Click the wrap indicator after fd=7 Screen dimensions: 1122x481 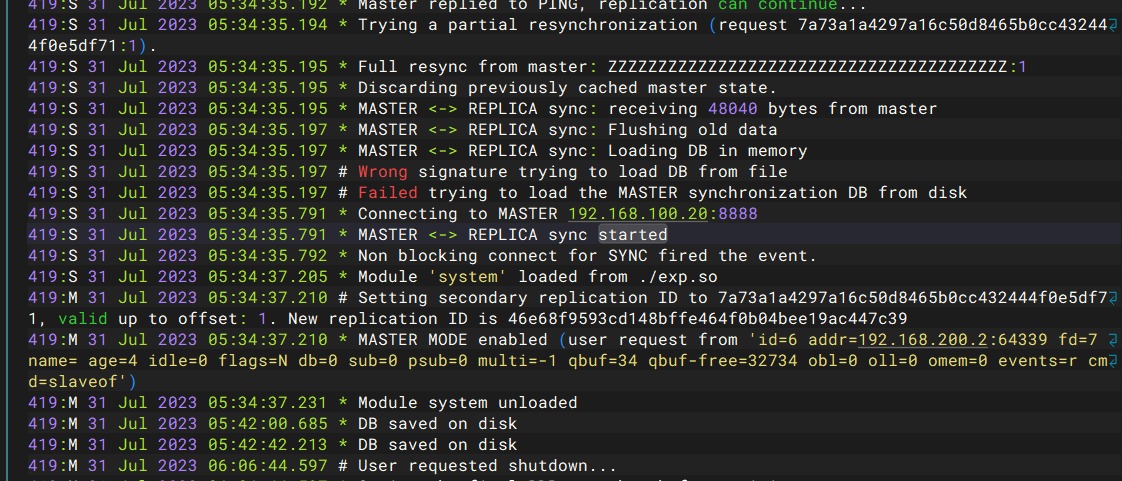[1114, 340]
